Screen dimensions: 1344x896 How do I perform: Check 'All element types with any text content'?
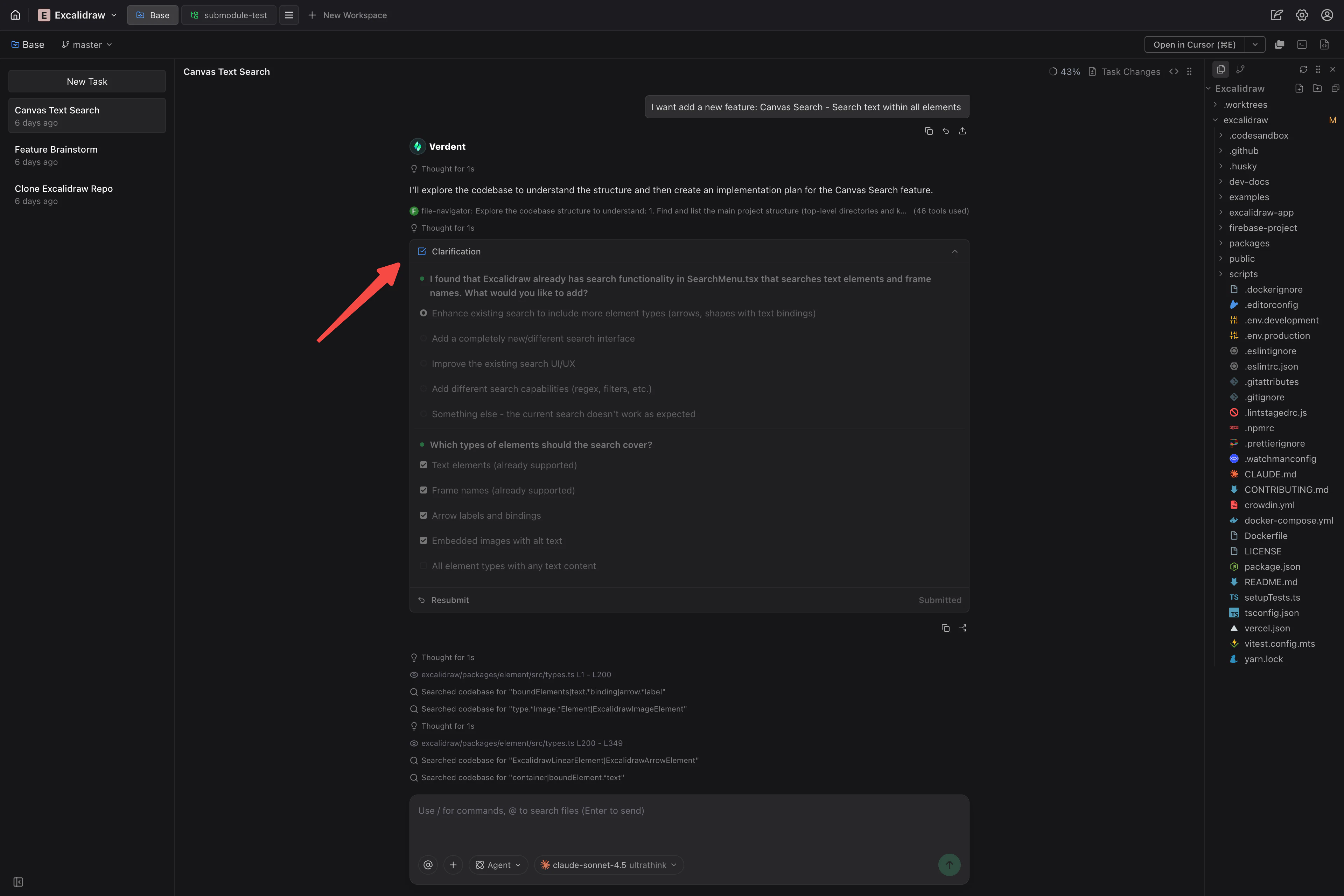coord(423,566)
